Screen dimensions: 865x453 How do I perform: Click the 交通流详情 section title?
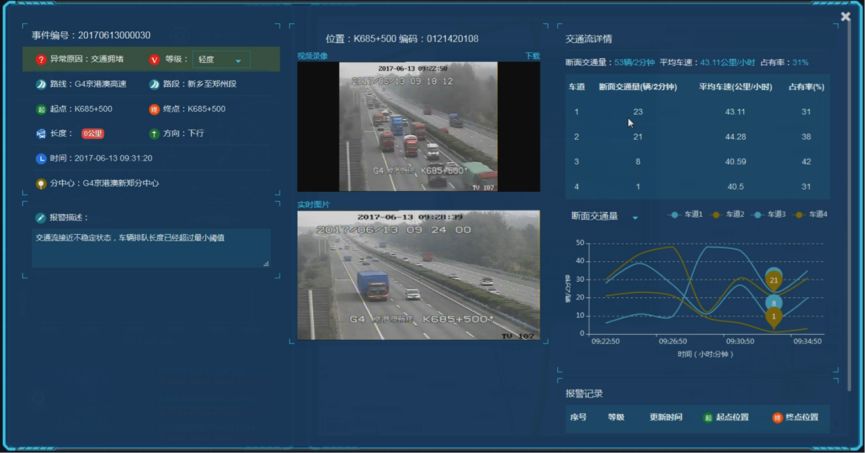pos(588,39)
